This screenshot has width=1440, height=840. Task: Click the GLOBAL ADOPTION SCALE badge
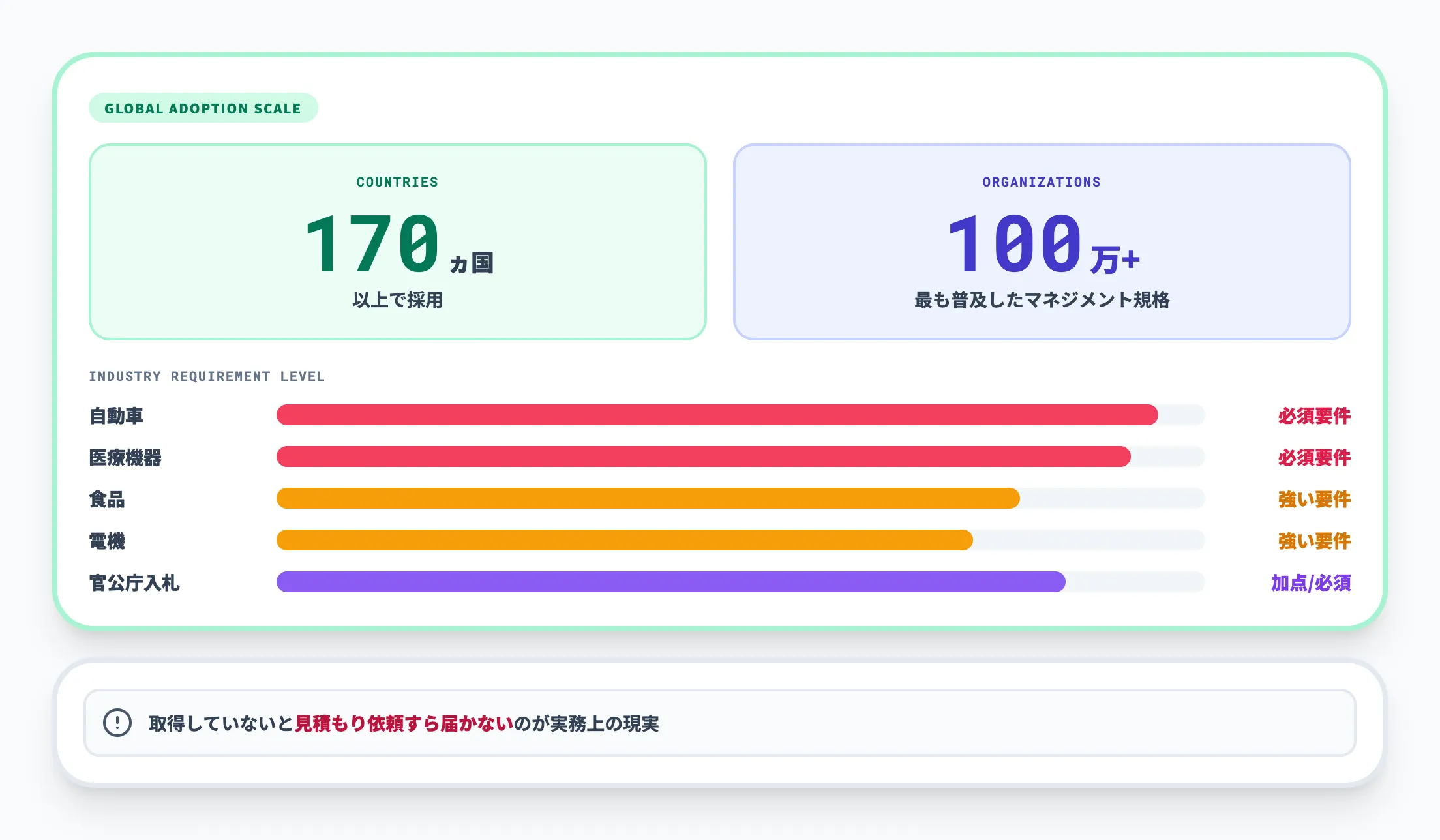pos(203,108)
